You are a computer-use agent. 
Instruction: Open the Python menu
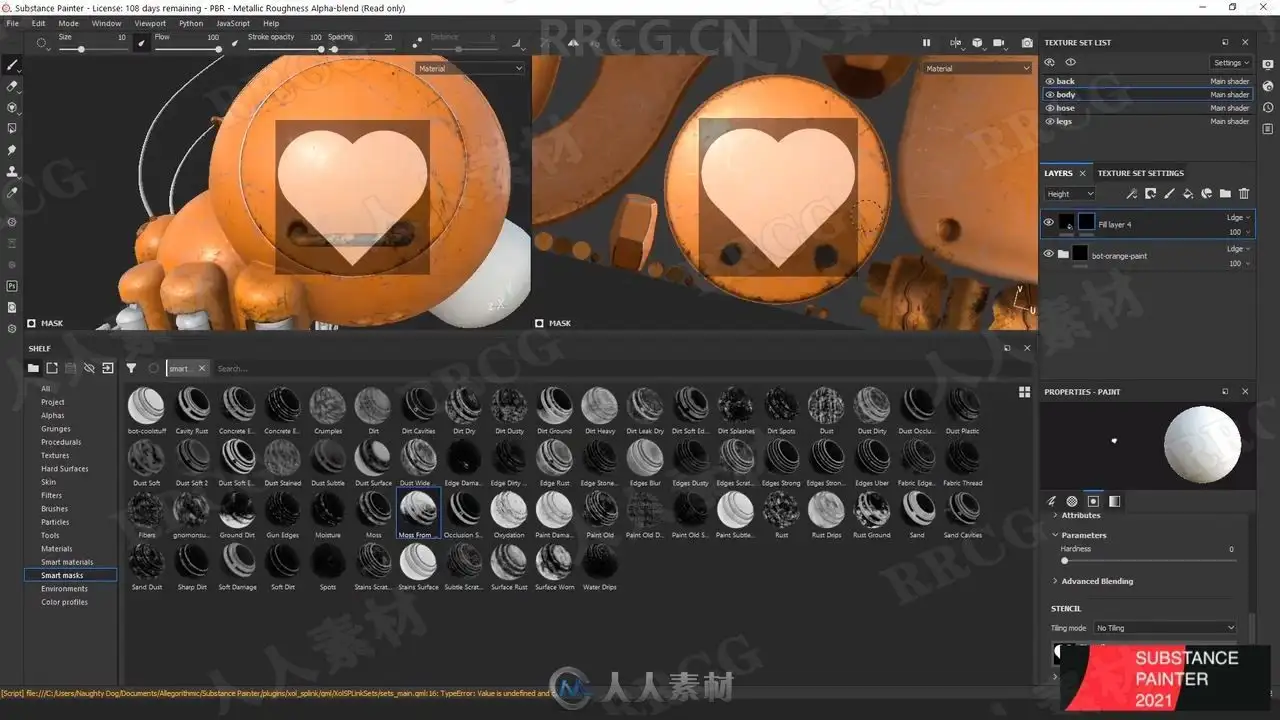[x=191, y=23]
